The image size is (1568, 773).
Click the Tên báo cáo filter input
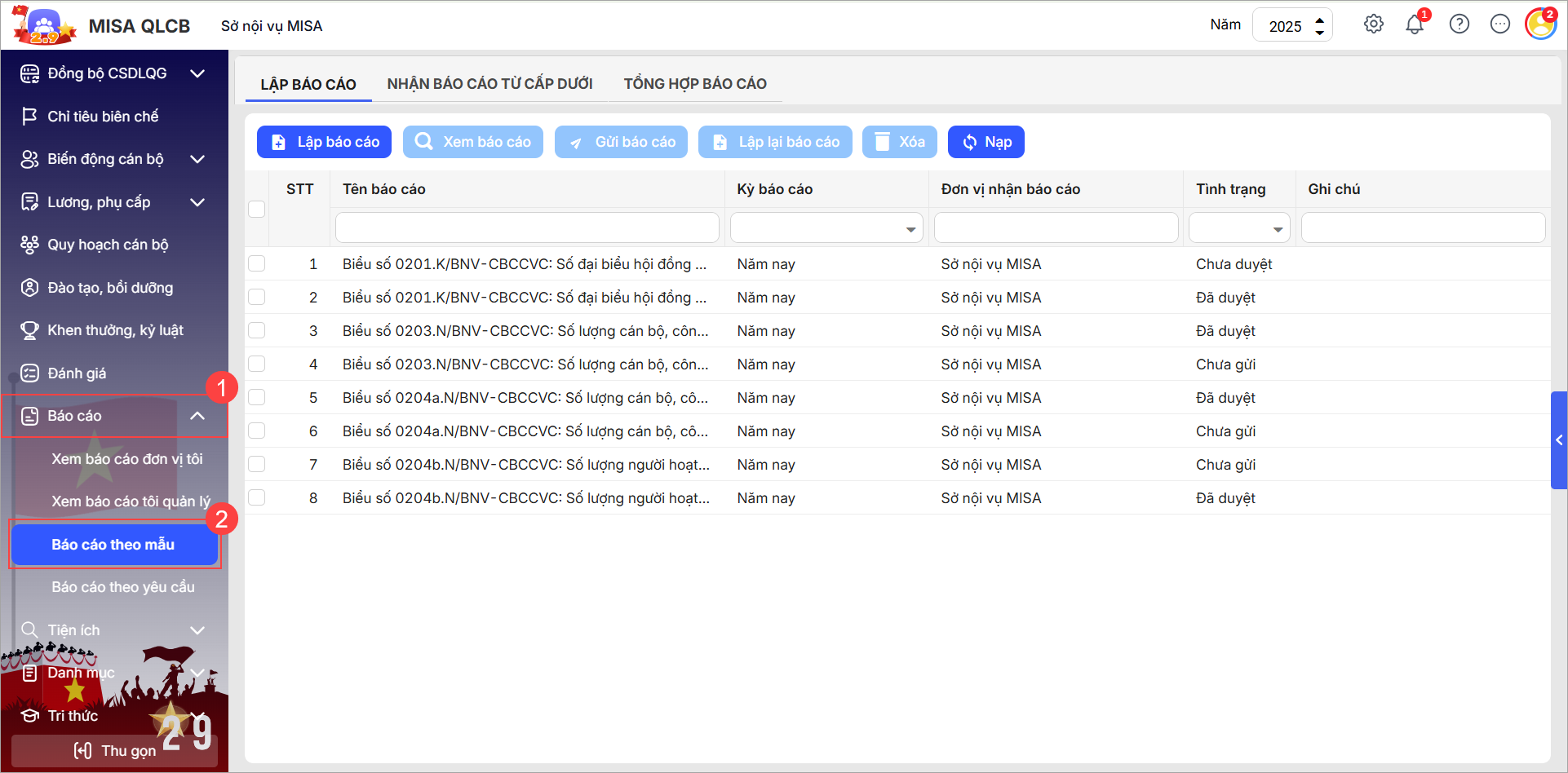click(527, 228)
